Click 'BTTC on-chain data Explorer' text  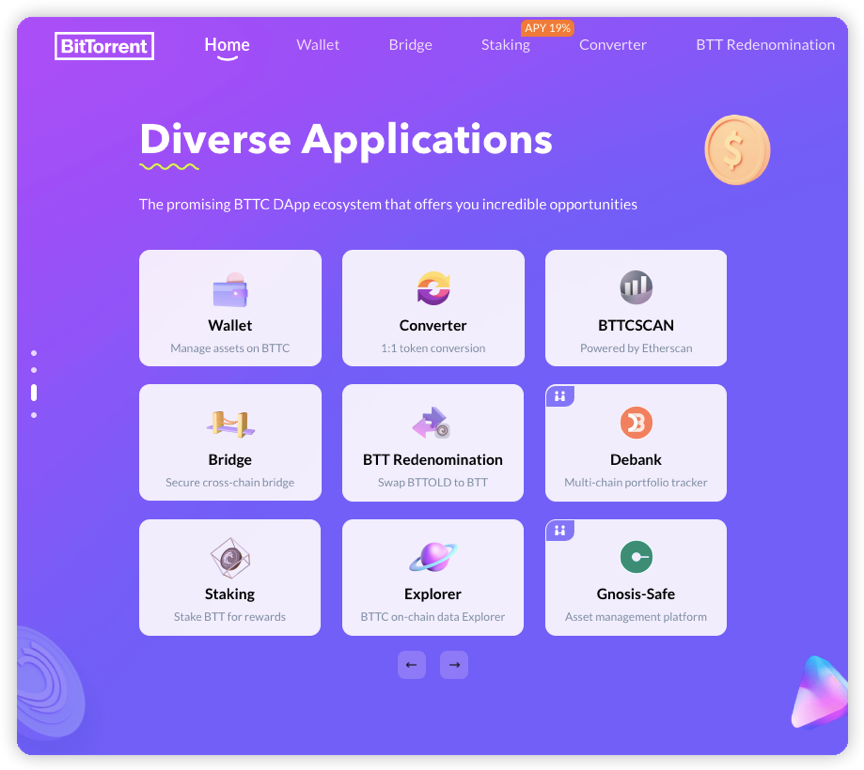pos(433,617)
